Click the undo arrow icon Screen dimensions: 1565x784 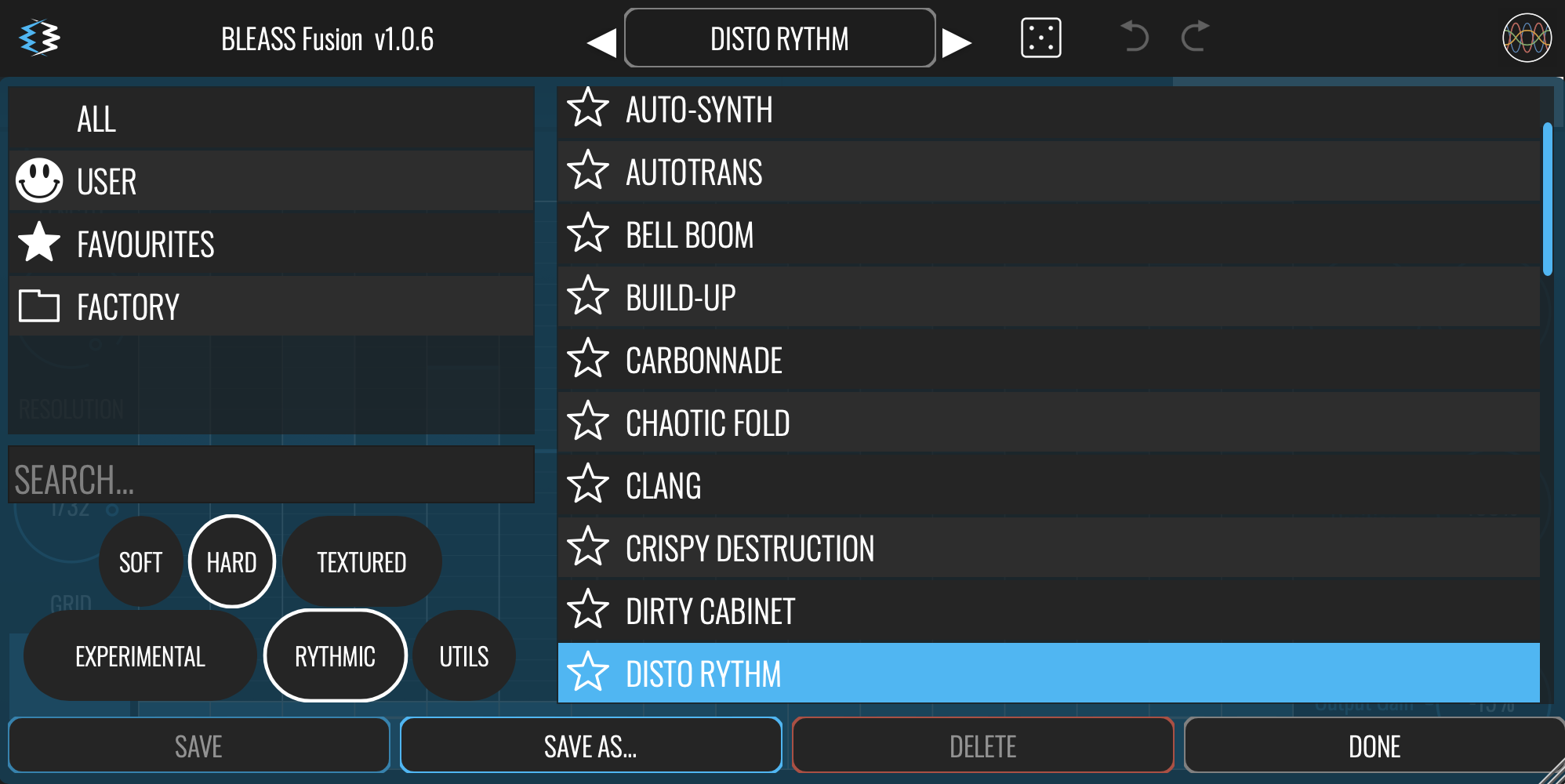click(1134, 37)
